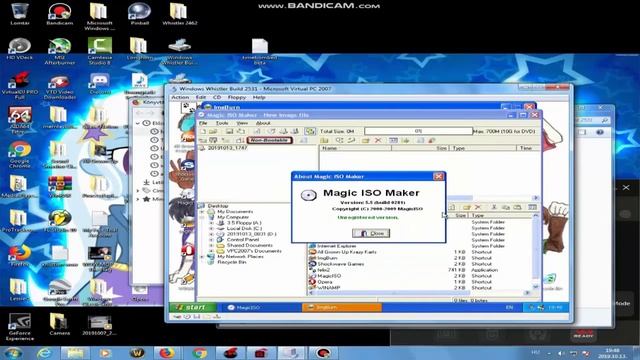This screenshot has height=360, width=640.
Task: Open the Camtasia Studio 8 desktop shortcut
Action: tap(100, 51)
